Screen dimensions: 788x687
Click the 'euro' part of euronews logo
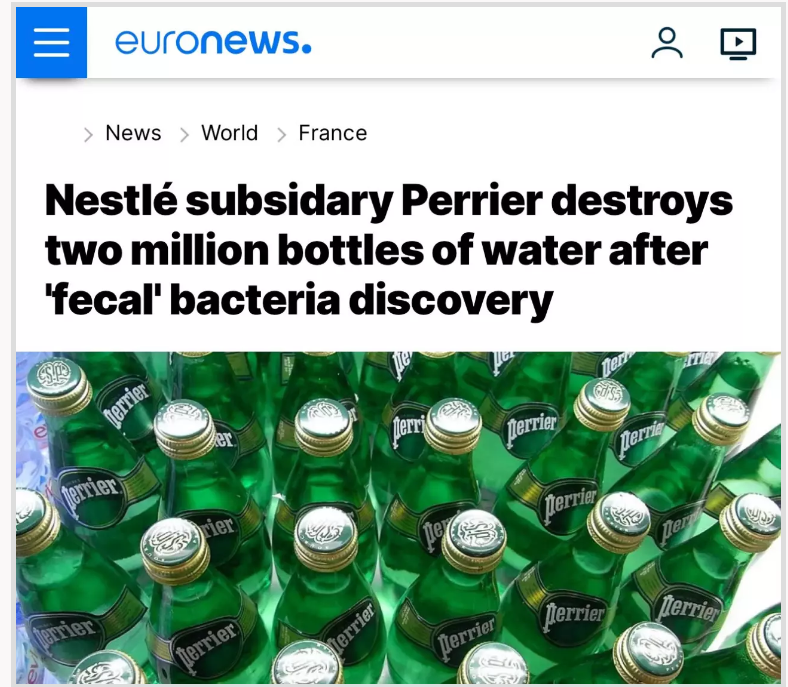(x=157, y=42)
